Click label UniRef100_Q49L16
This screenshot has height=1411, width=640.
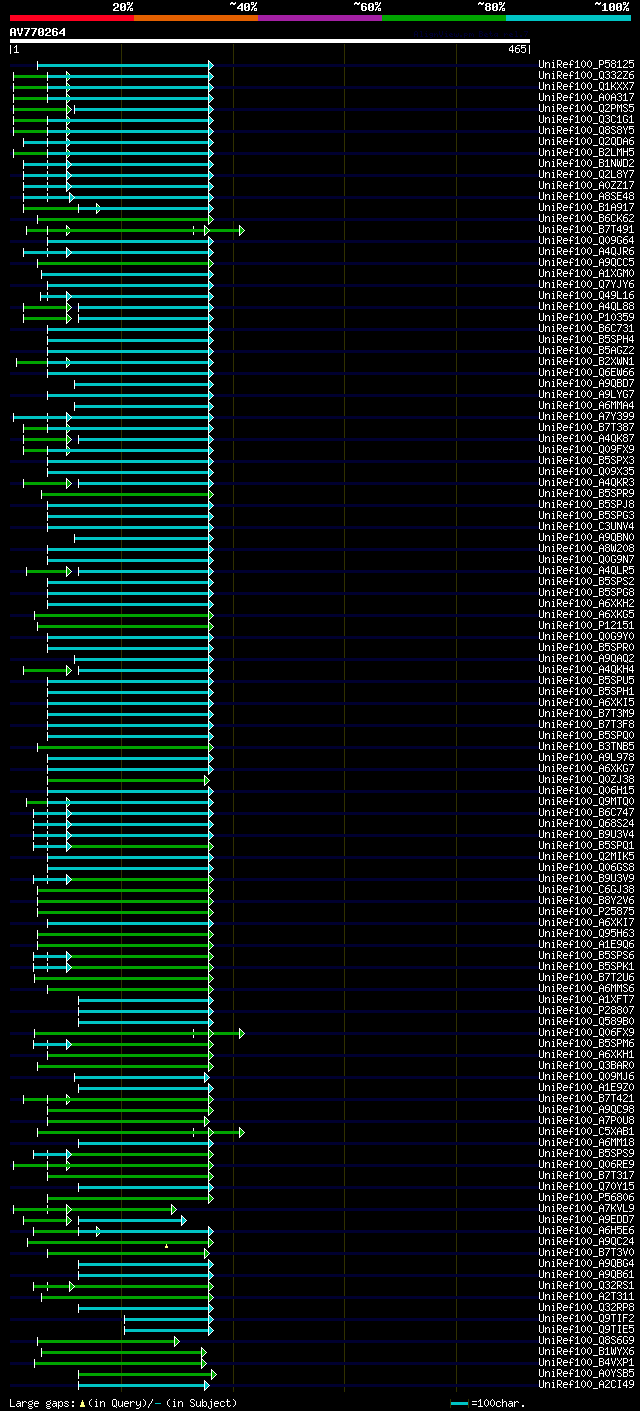pos(586,296)
